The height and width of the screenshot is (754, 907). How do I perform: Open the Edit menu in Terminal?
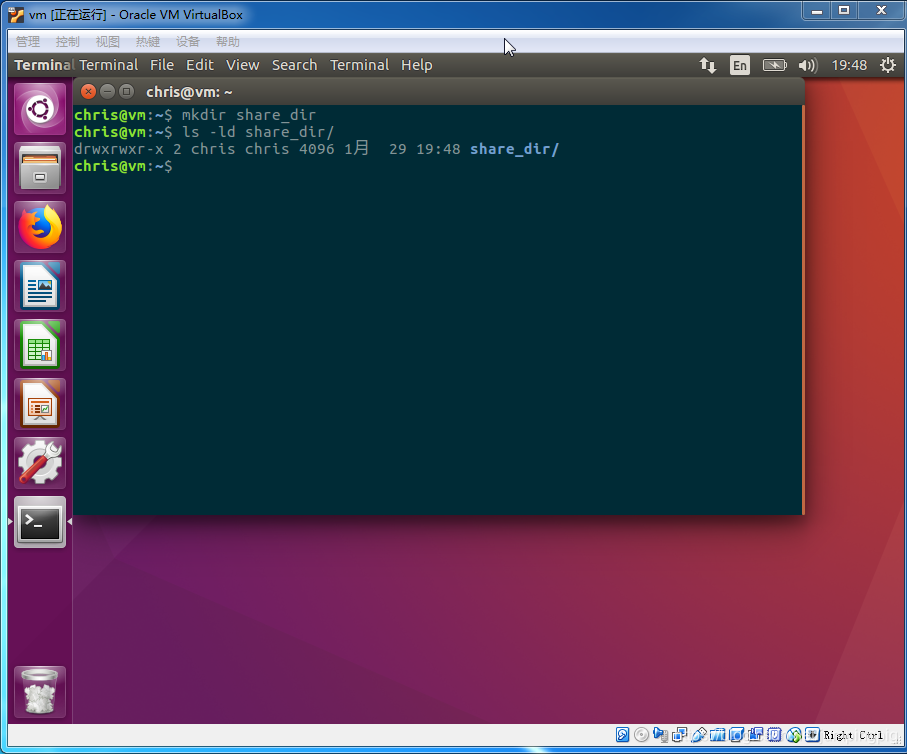(200, 65)
